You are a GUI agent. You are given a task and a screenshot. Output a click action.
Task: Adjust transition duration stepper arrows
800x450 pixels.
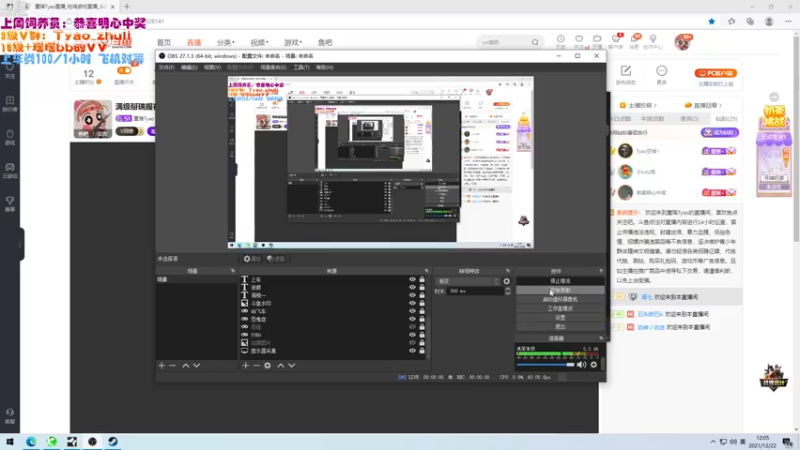pyautogui.click(x=507, y=291)
